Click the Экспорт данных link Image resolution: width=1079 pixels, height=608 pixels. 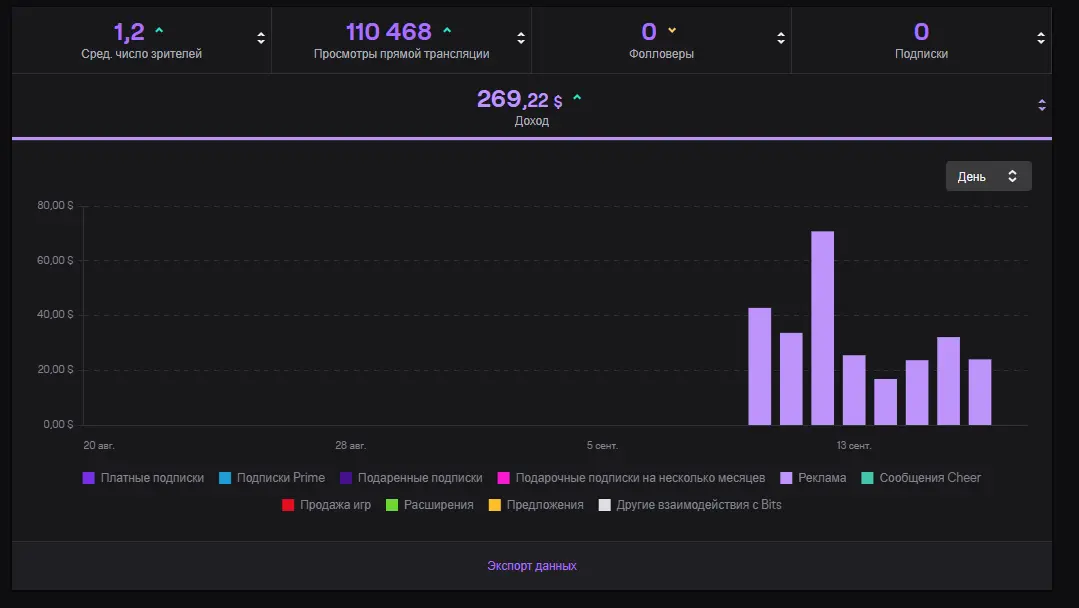(x=532, y=565)
